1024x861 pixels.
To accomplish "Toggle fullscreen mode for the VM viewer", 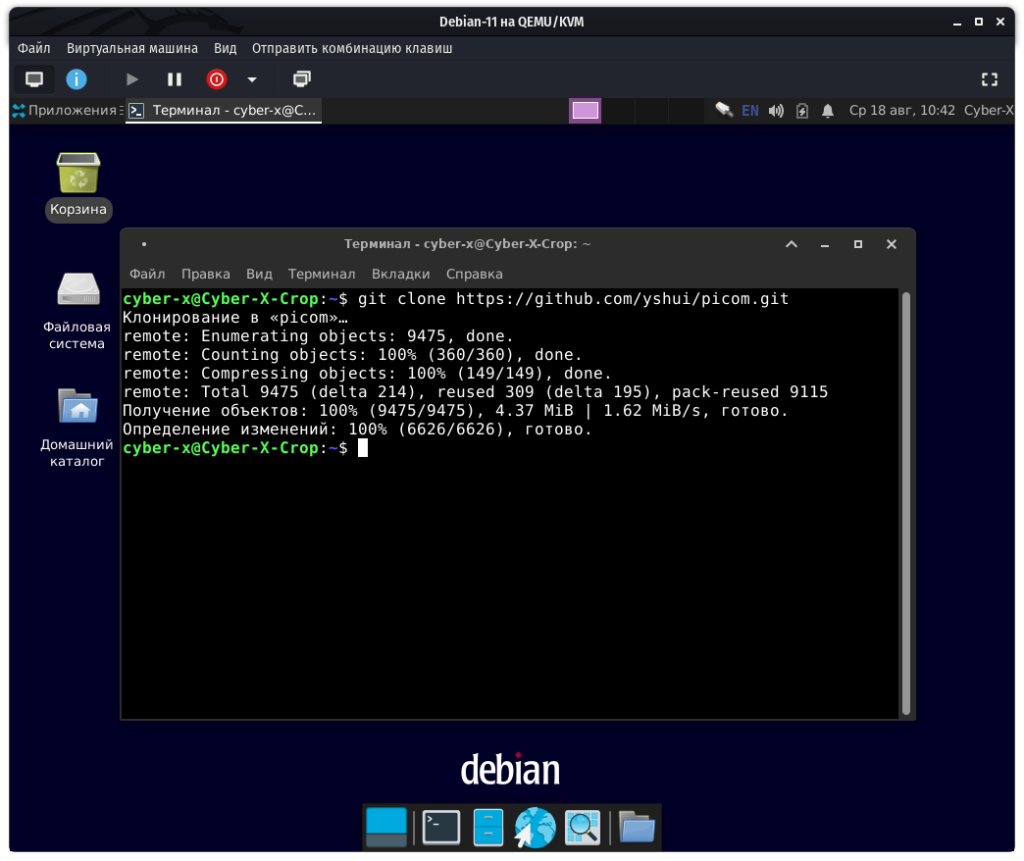I will (989, 79).
